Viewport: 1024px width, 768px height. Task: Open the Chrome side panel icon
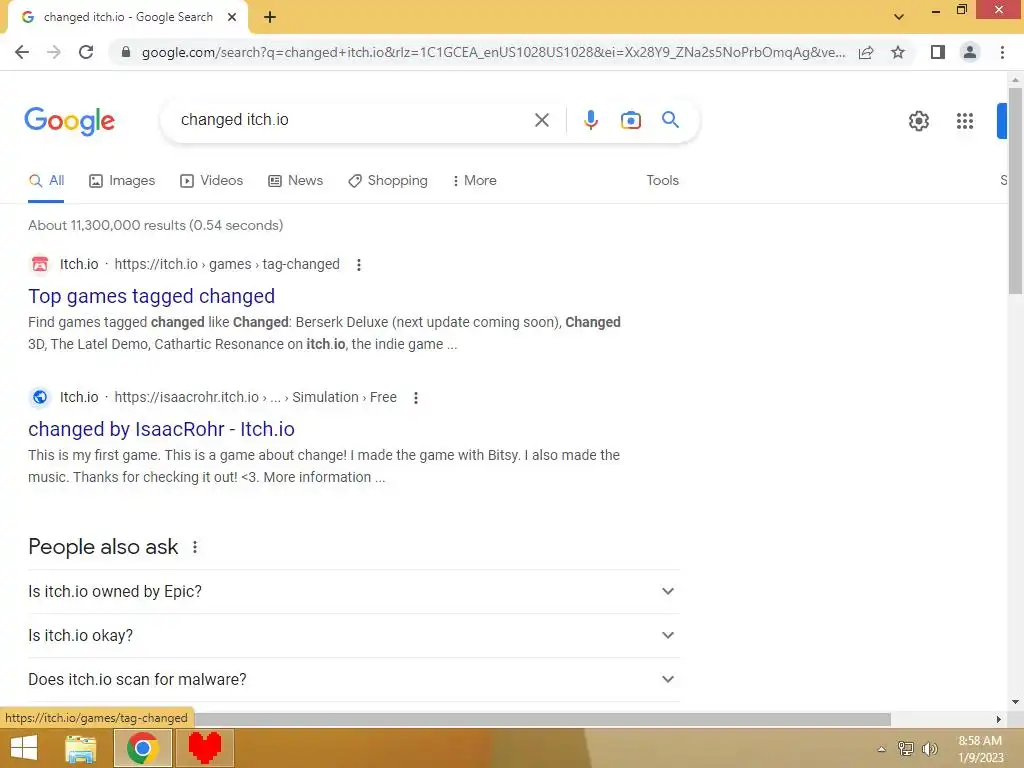(x=938, y=52)
